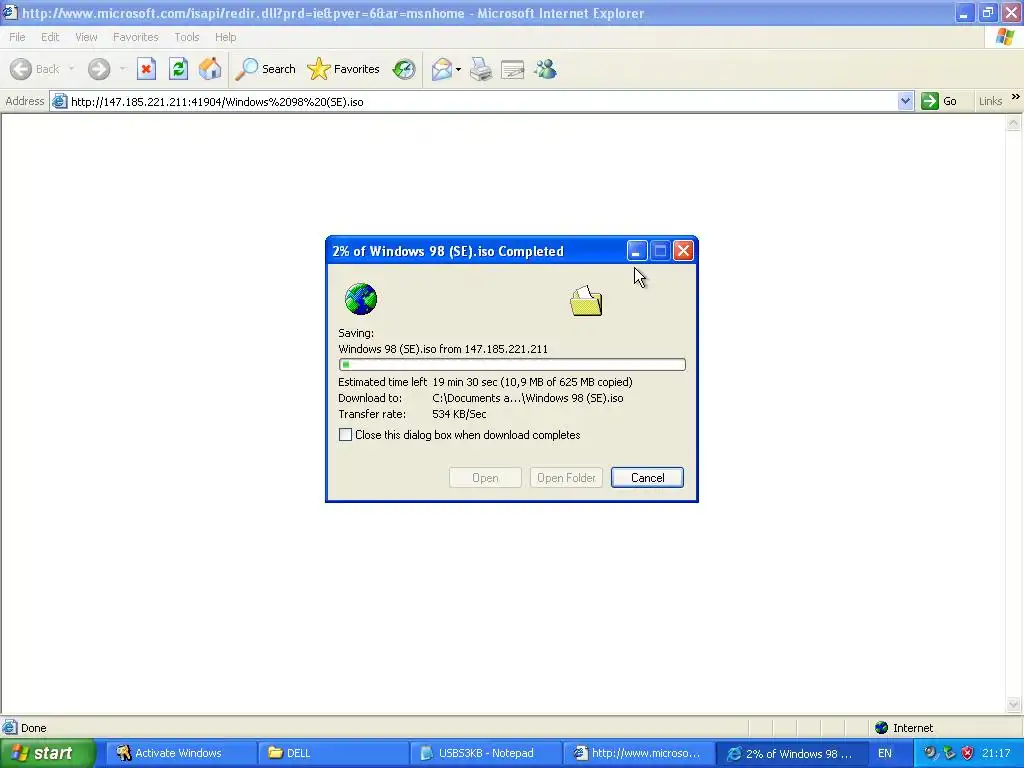Switch to the DELL folder taskbar item
This screenshot has height=768, width=1024.
[333, 754]
